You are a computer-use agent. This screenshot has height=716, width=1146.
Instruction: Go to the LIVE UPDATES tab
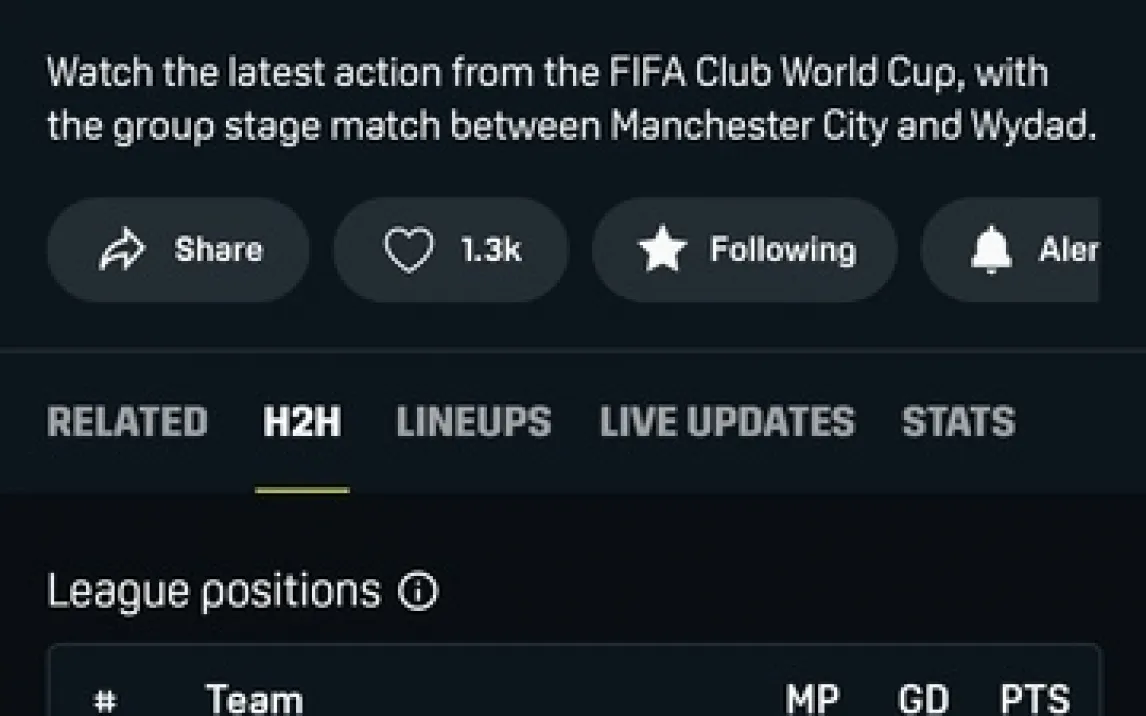727,422
